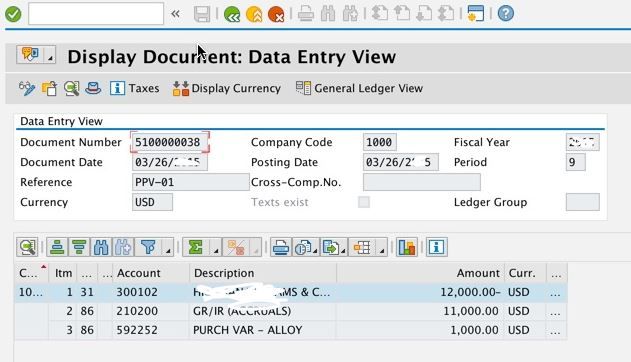Click the Account column header

(x=151, y=273)
